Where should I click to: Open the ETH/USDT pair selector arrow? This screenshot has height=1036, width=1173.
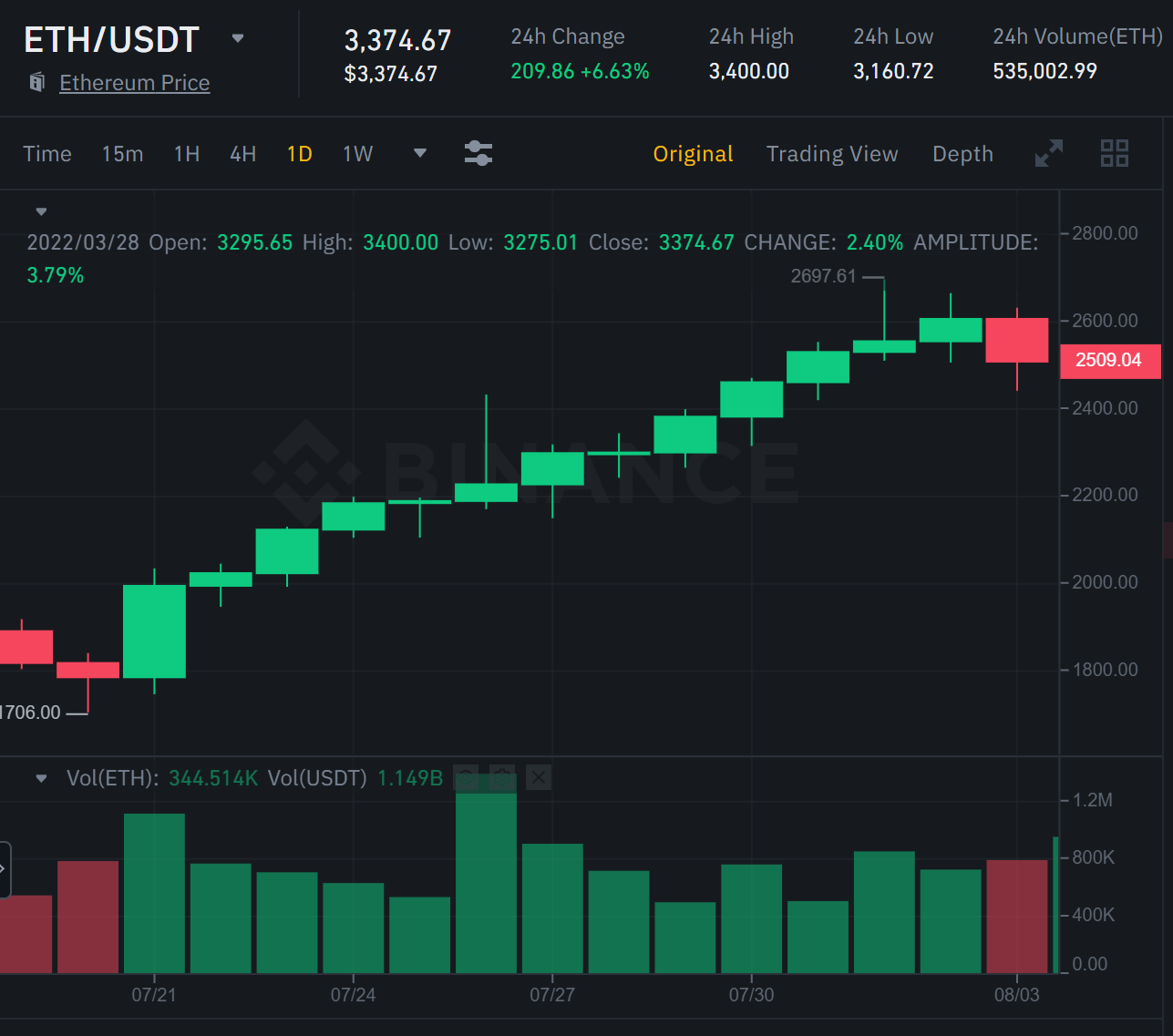(x=238, y=38)
